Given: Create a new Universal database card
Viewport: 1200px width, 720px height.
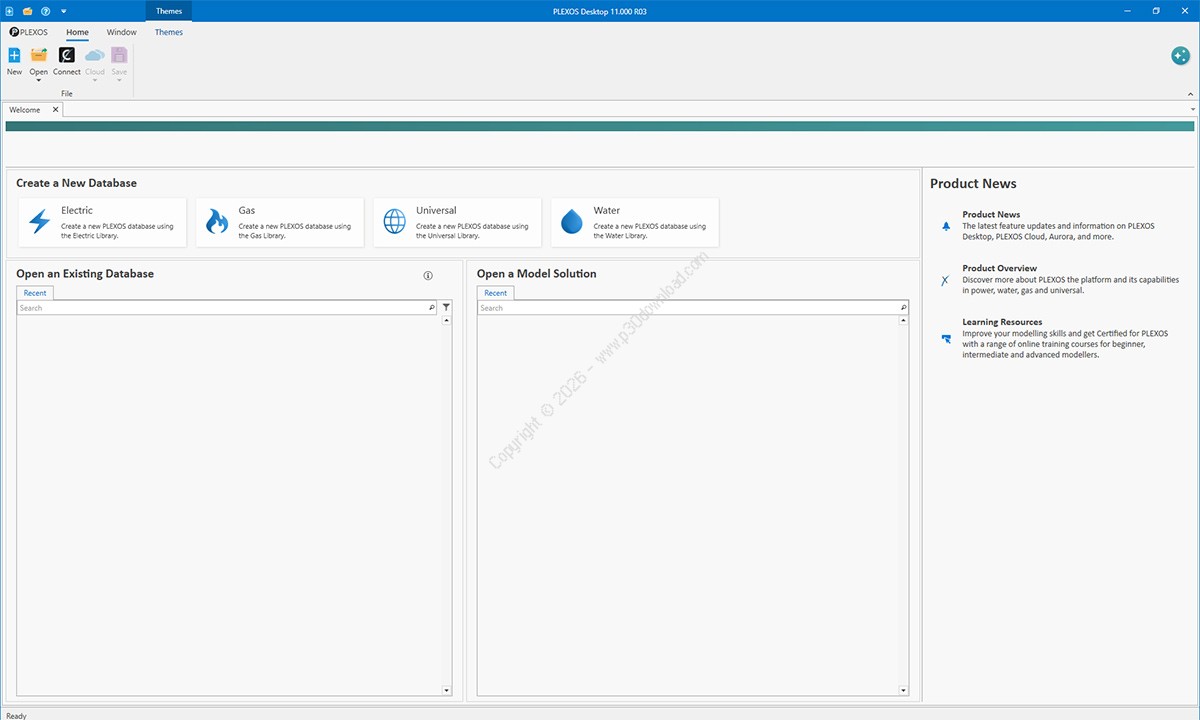Looking at the screenshot, I should click(457, 222).
